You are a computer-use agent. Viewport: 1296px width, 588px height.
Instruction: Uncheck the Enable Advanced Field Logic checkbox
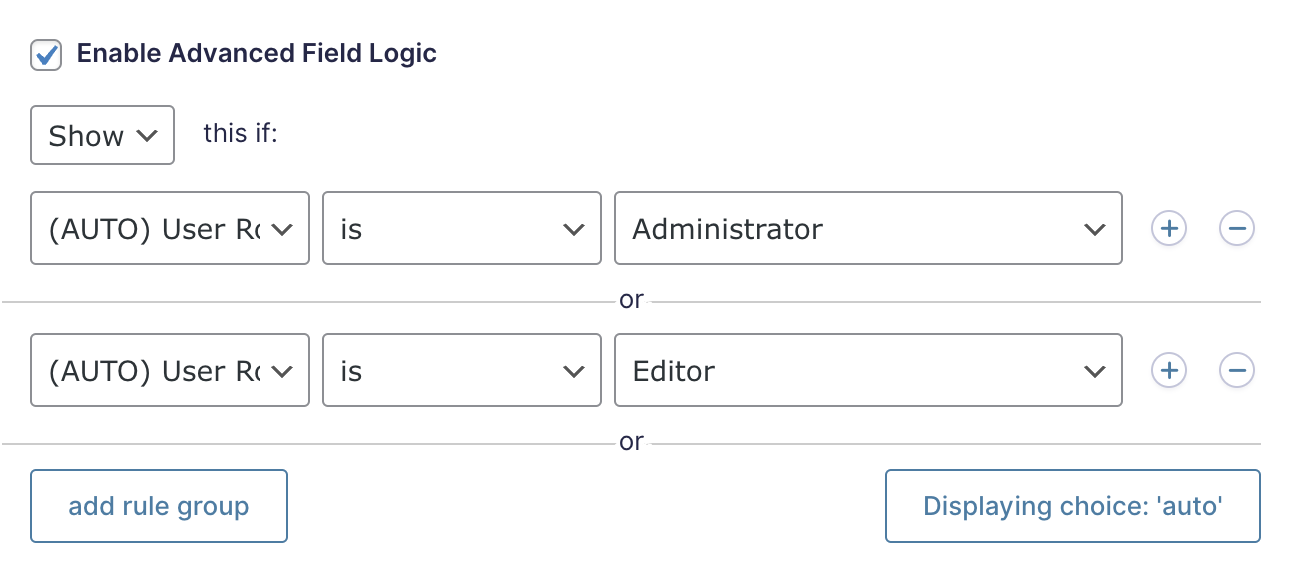coord(46,54)
